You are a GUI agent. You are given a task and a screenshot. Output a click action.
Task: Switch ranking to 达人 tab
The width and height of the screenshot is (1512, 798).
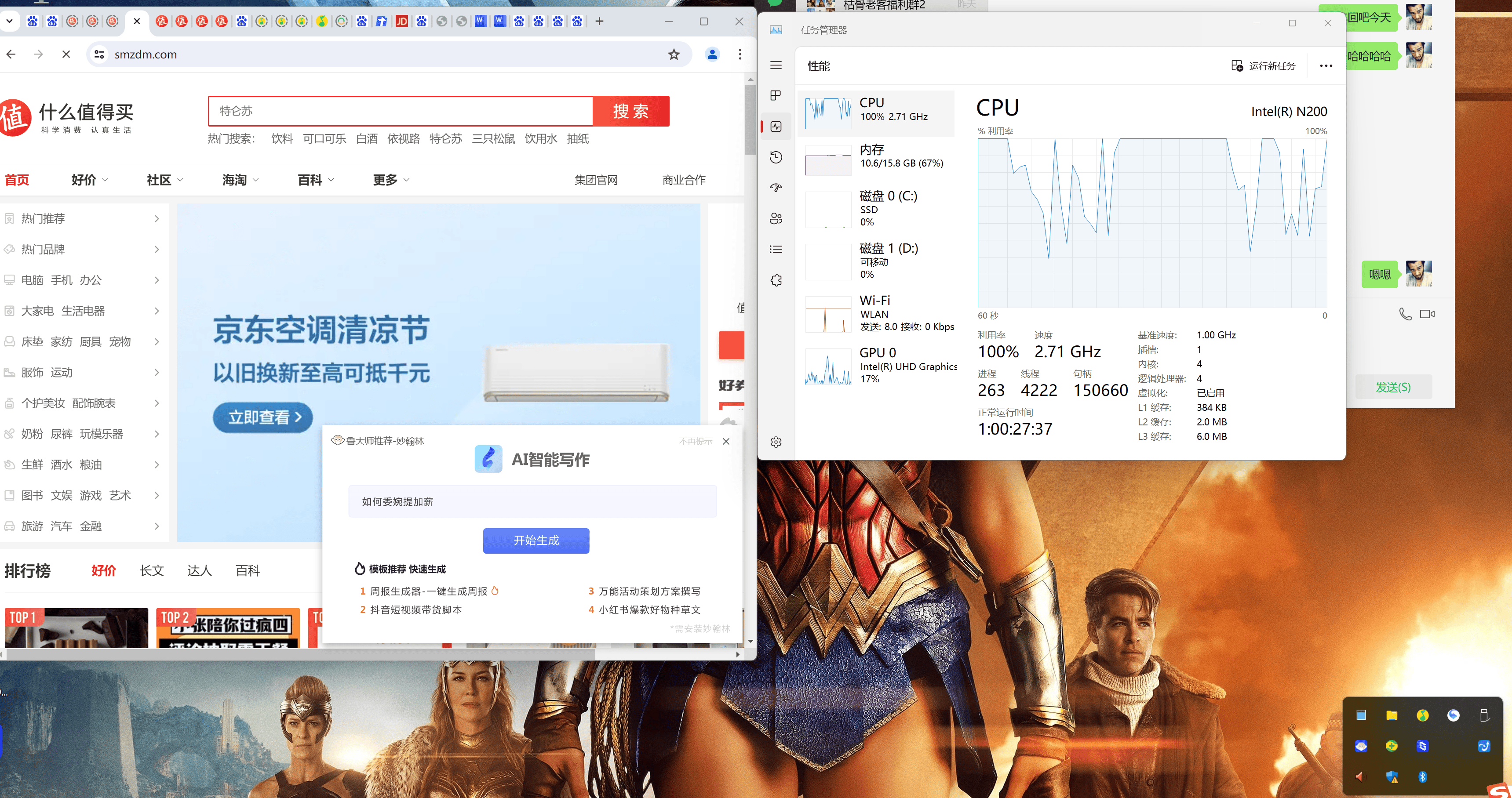[200, 570]
